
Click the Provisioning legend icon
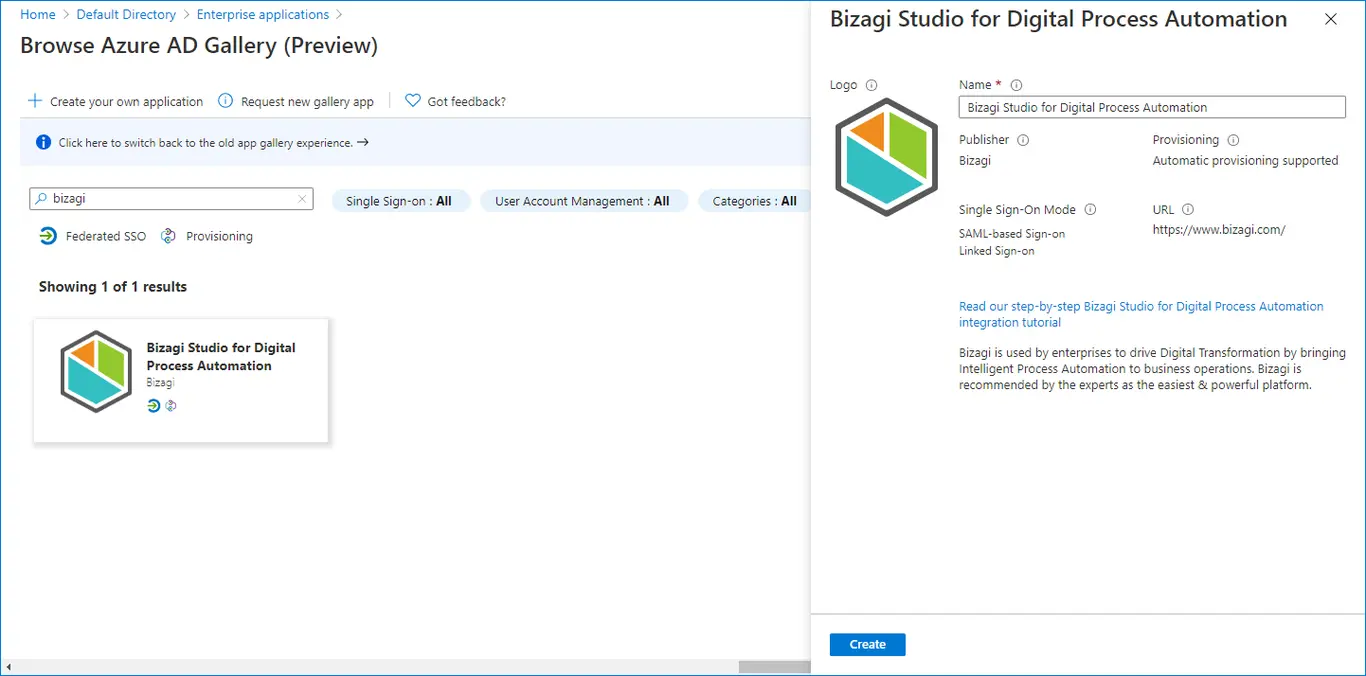pos(168,236)
